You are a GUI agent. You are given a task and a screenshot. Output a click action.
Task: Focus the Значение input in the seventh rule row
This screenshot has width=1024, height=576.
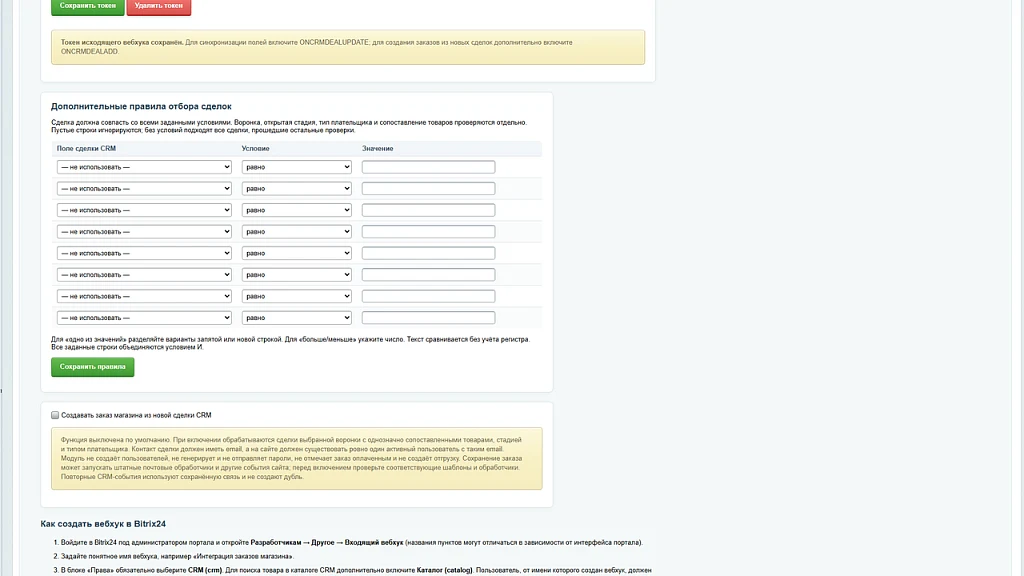[x=428, y=296]
